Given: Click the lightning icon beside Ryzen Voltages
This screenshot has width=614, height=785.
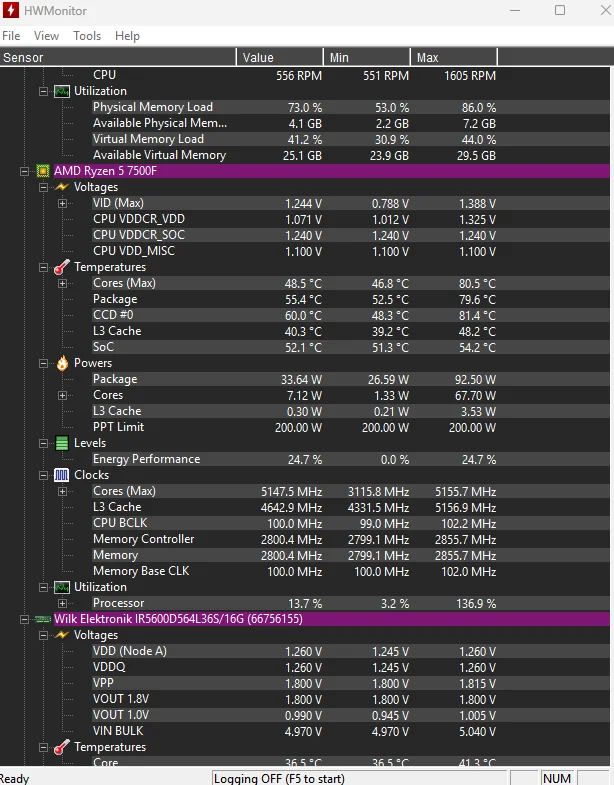Looking at the screenshot, I should tap(62, 187).
